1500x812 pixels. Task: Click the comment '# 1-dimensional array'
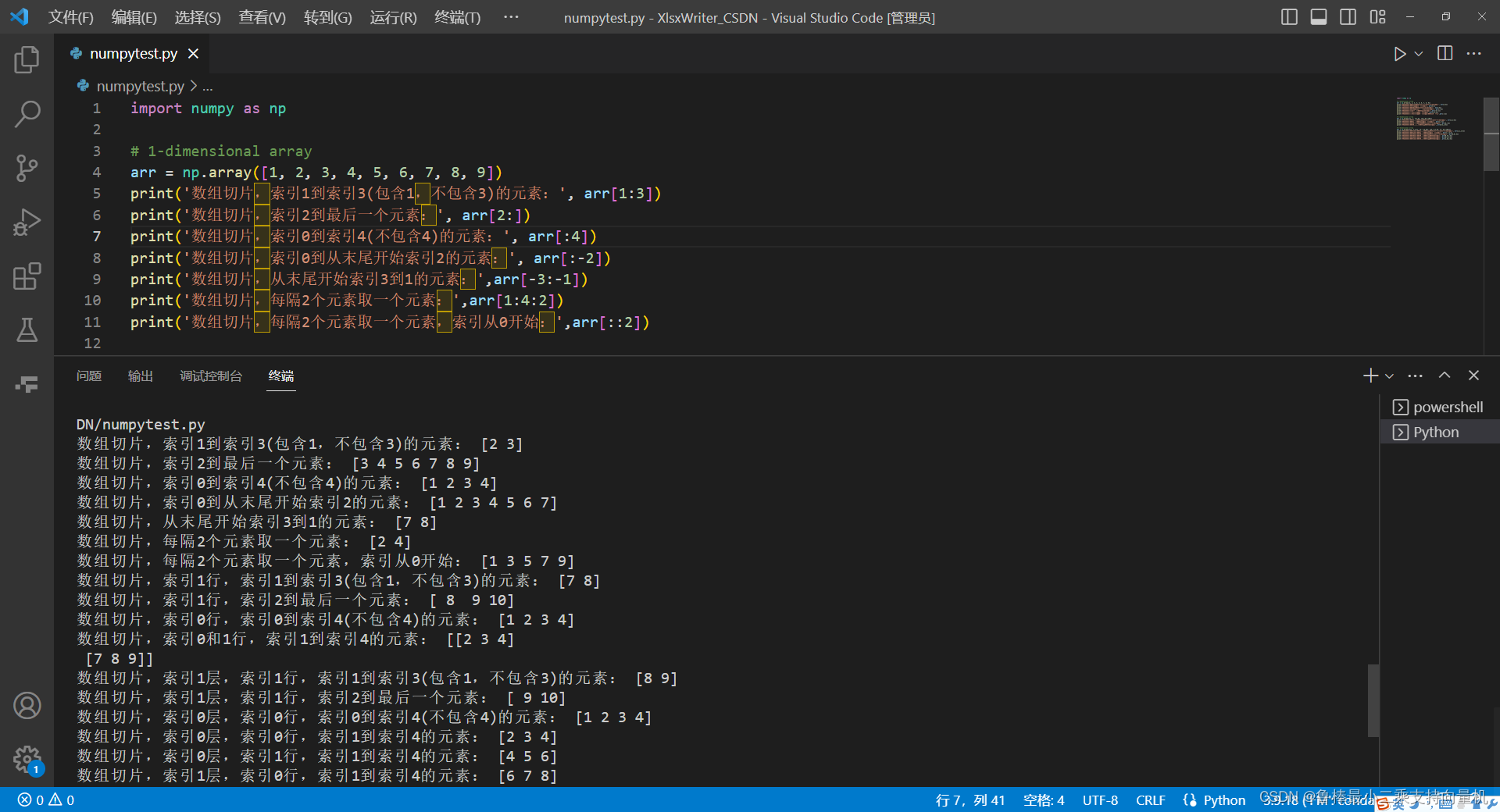pyautogui.click(x=221, y=151)
